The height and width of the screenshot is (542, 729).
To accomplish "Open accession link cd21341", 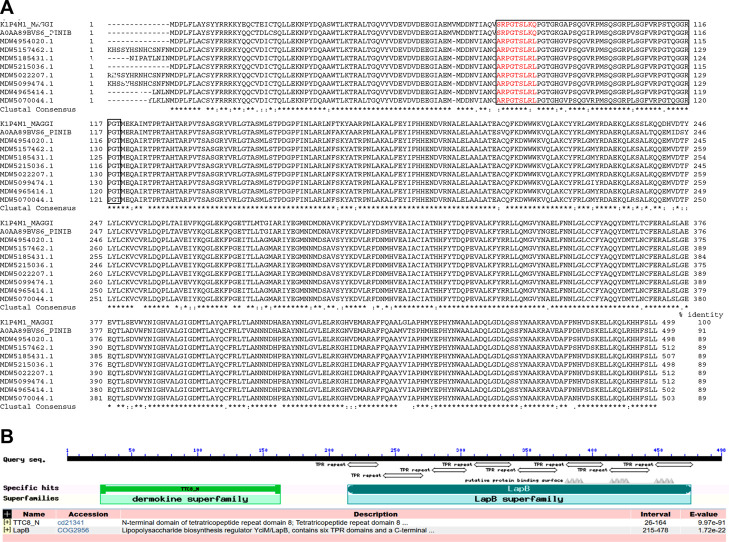I will (71, 522).
